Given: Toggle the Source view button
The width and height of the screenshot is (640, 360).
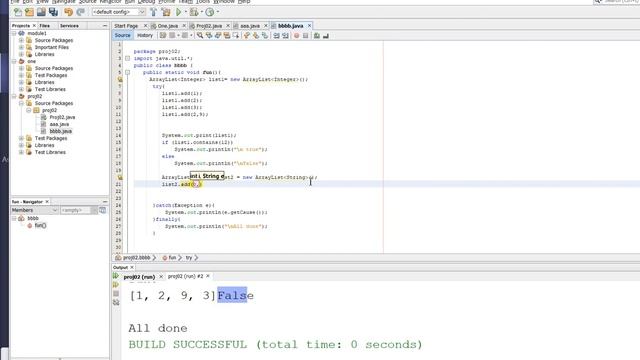Looking at the screenshot, I should [122, 36].
